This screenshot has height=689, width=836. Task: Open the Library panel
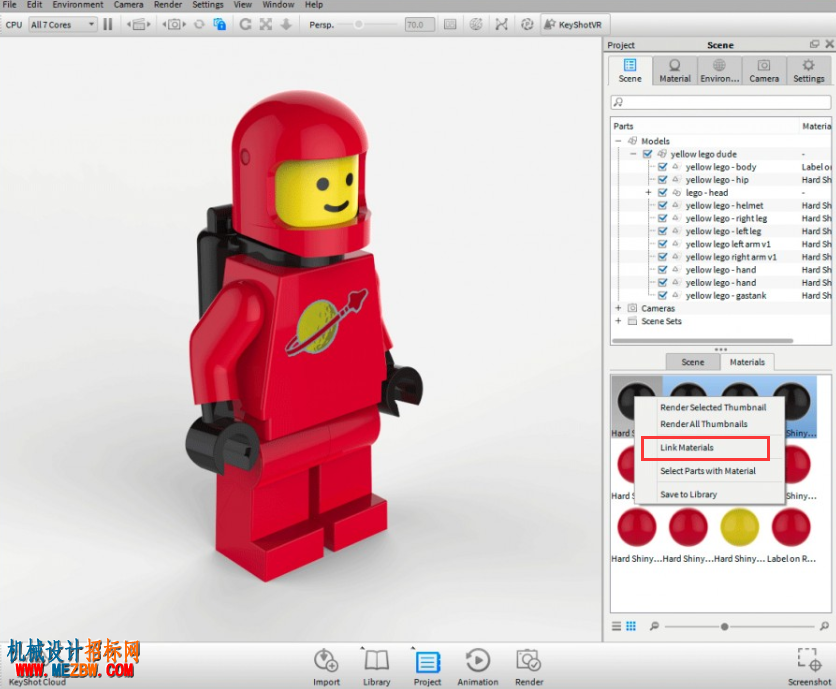(376, 667)
